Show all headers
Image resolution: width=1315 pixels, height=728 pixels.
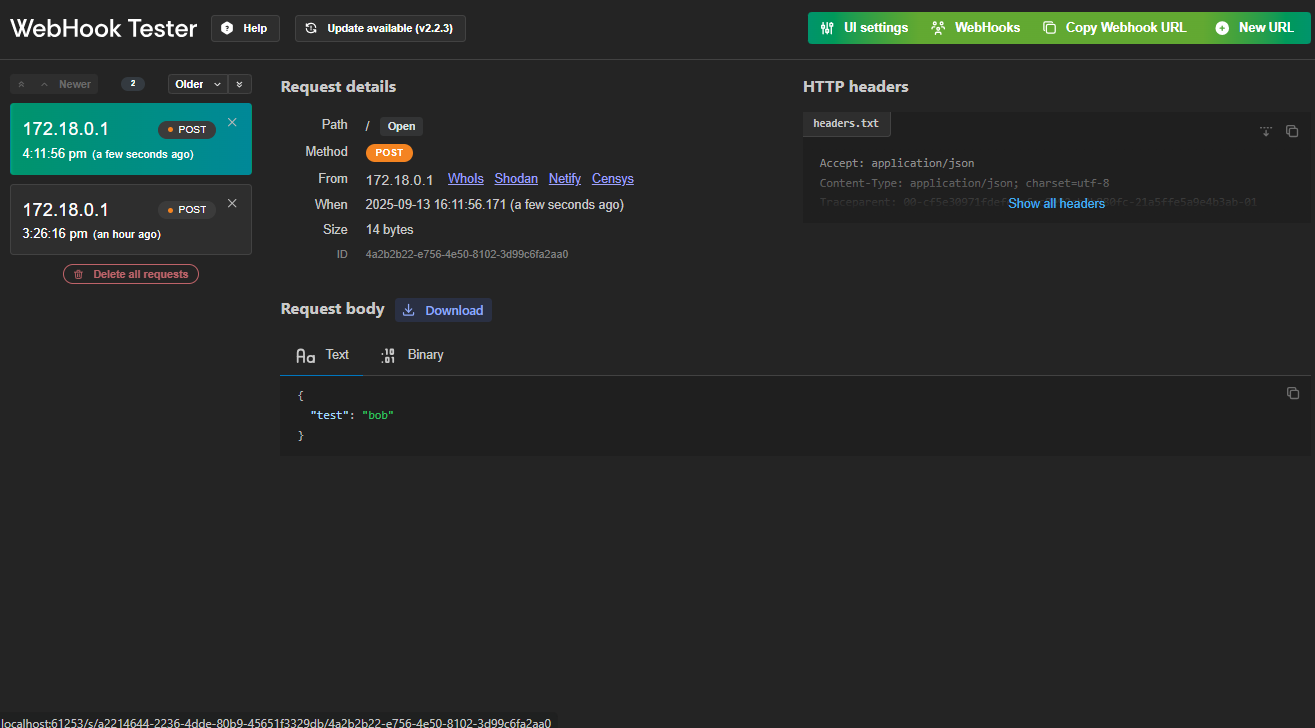1056,203
